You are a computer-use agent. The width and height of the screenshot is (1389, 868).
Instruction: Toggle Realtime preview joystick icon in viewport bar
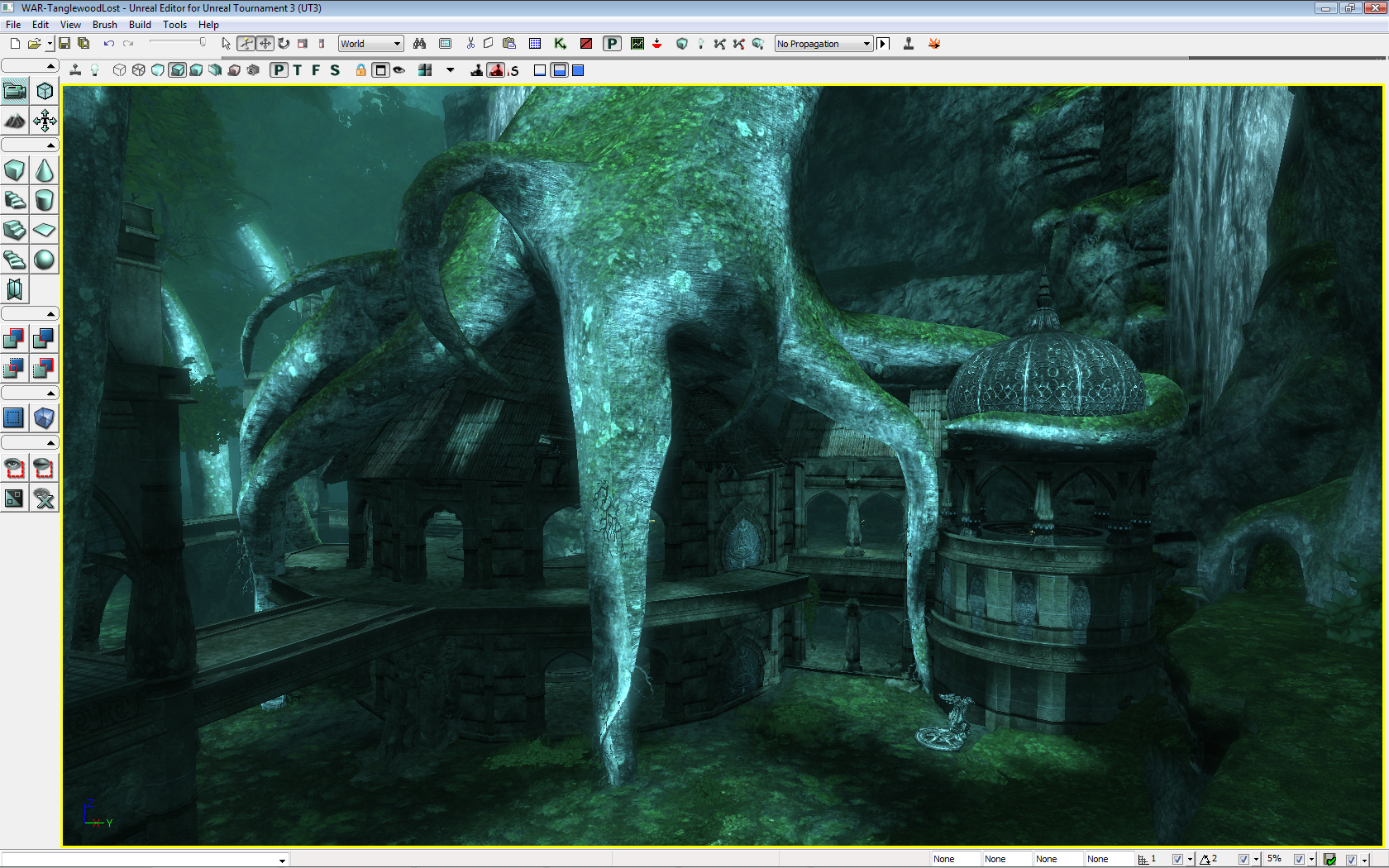75,70
